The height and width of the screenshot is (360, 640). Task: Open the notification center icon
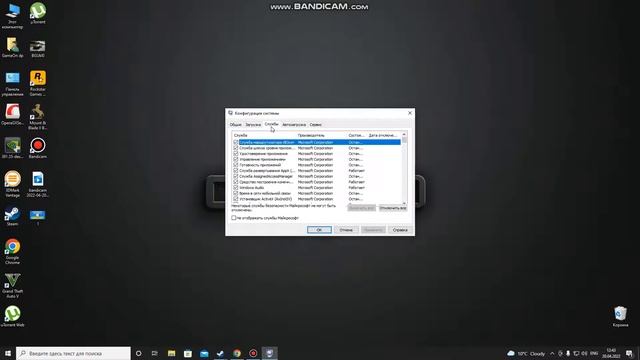point(629,353)
